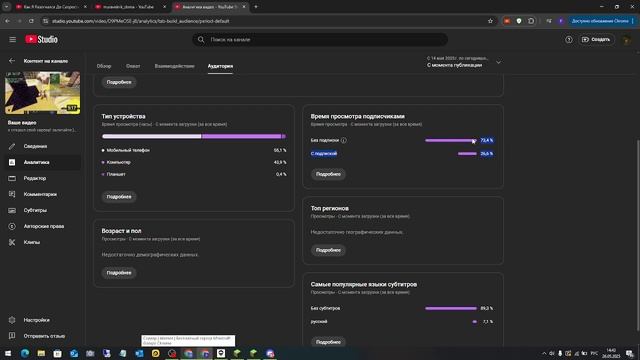
Task: Click the browser back arrow
Action: tap(8, 21)
